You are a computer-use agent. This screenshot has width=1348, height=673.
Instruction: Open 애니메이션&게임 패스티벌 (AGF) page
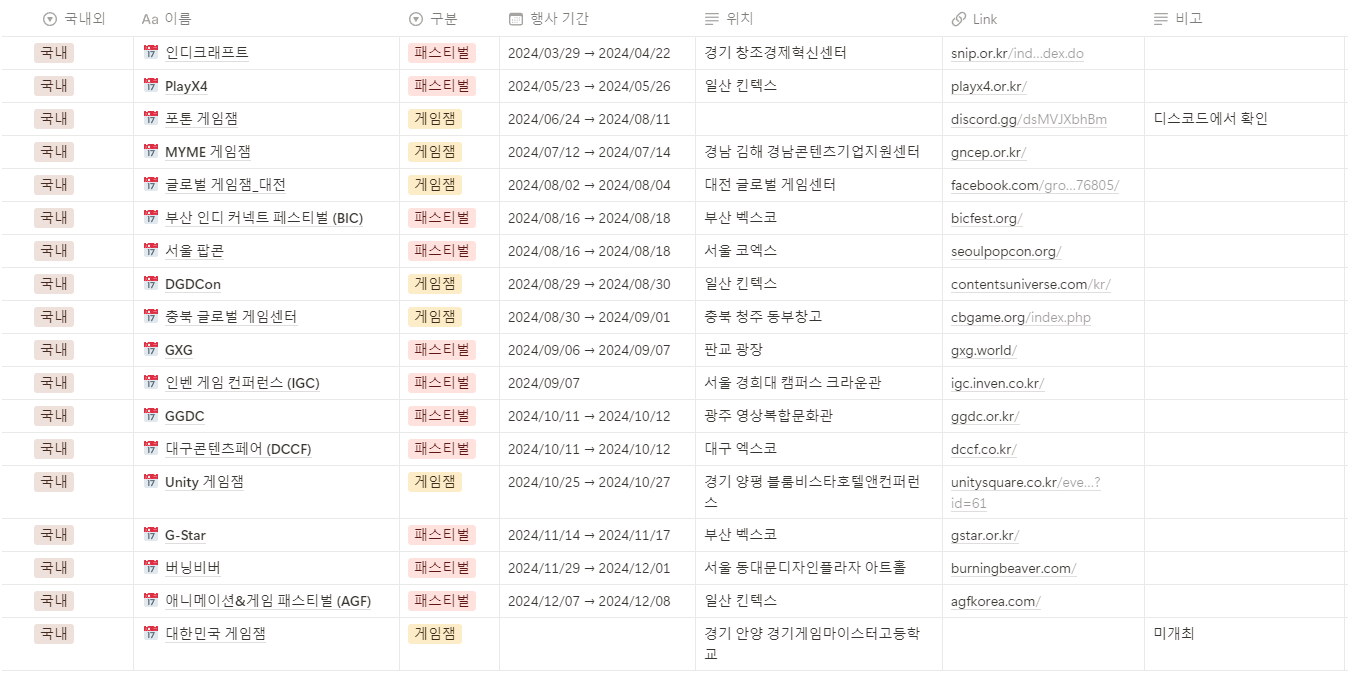coord(268,601)
